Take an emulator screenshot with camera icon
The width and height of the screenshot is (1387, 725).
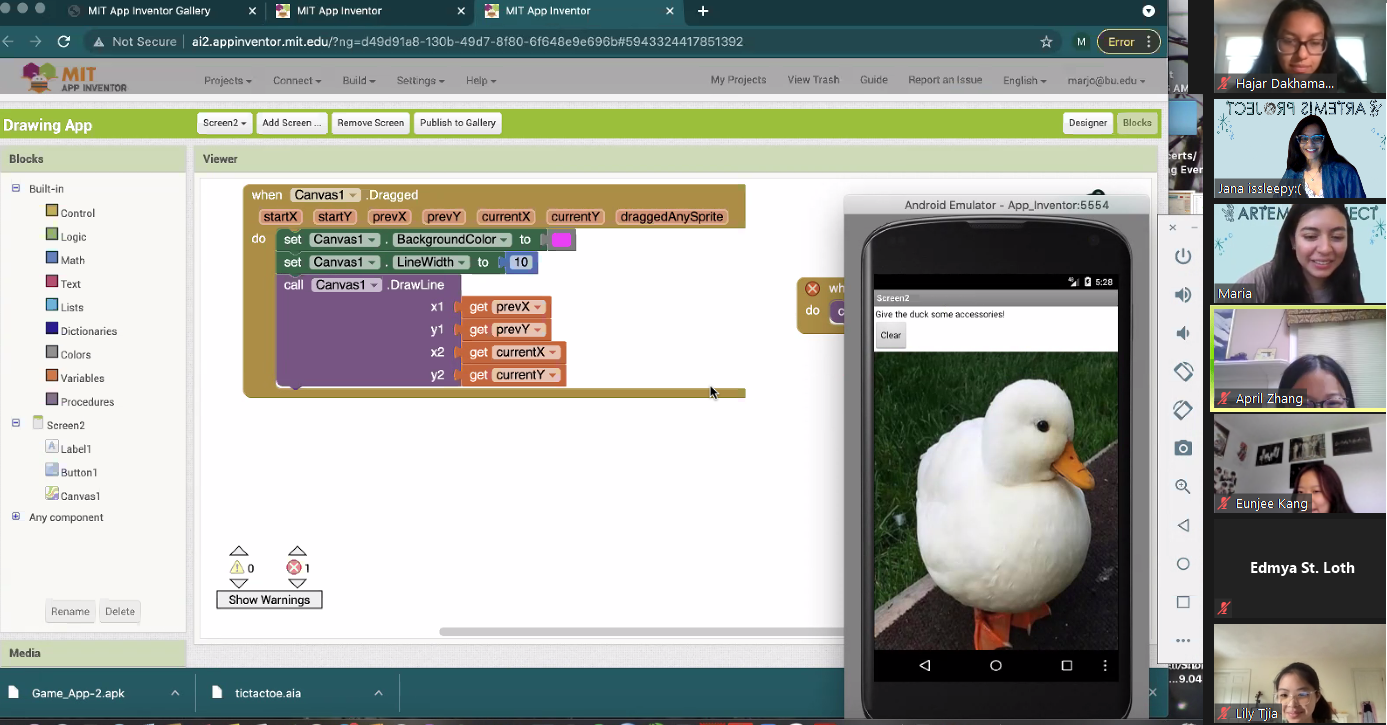pyautogui.click(x=1183, y=448)
